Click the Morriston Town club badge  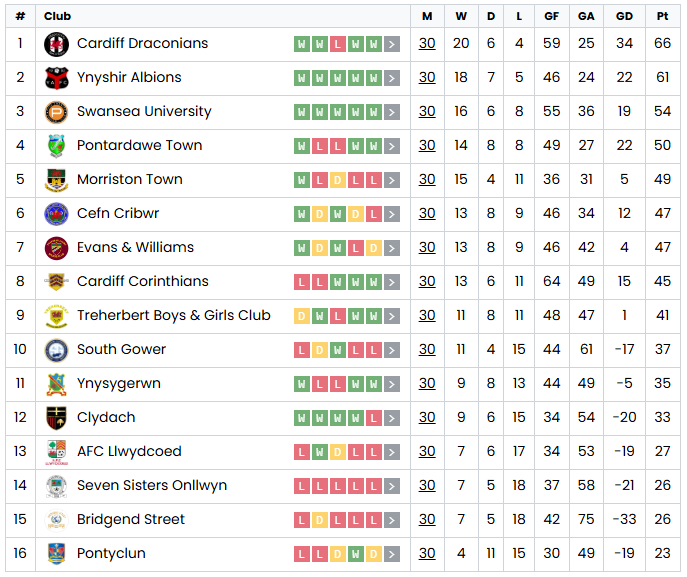point(56,180)
